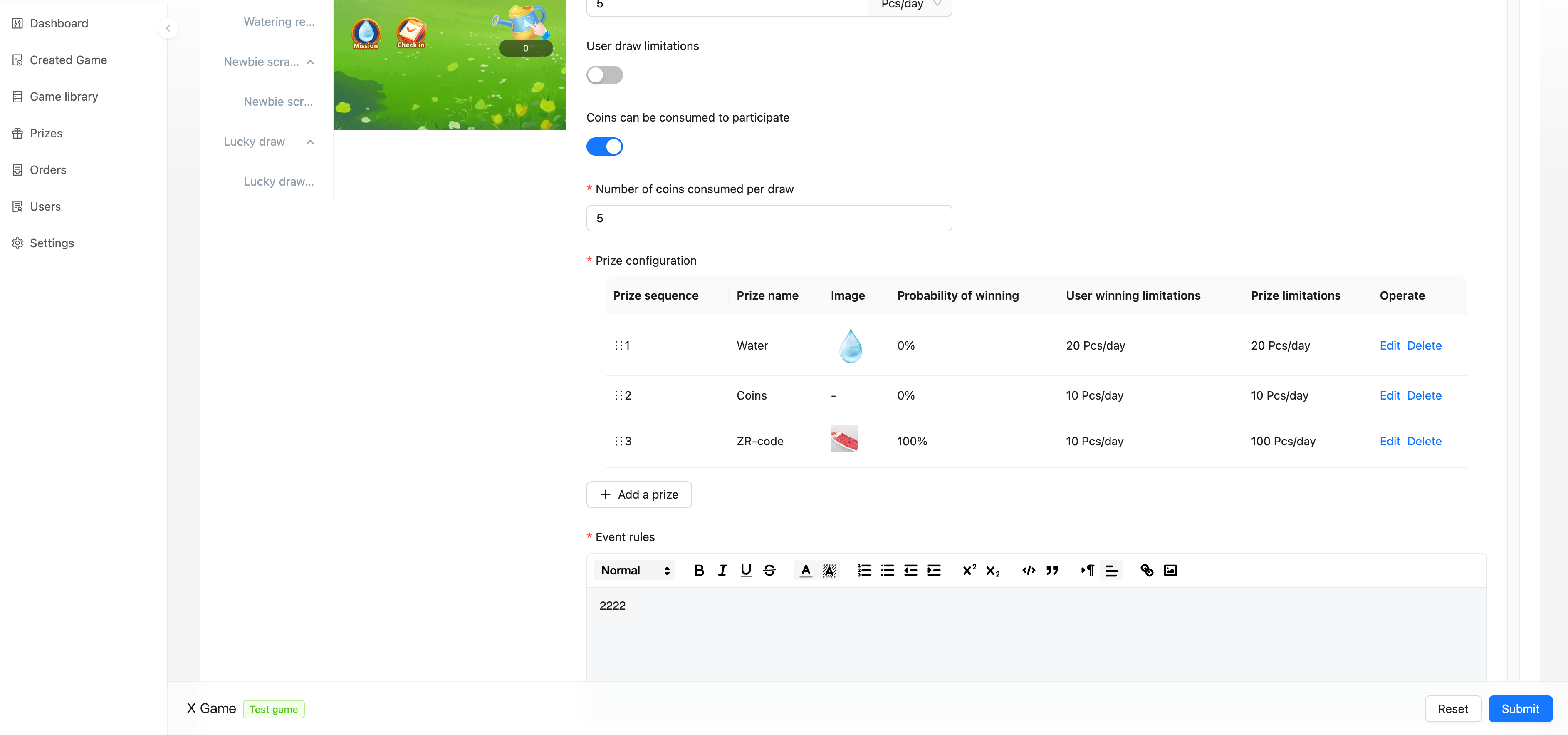Turn off coins consumed to participate toggle
The width and height of the screenshot is (1568, 735).
[x=604, y=147]
